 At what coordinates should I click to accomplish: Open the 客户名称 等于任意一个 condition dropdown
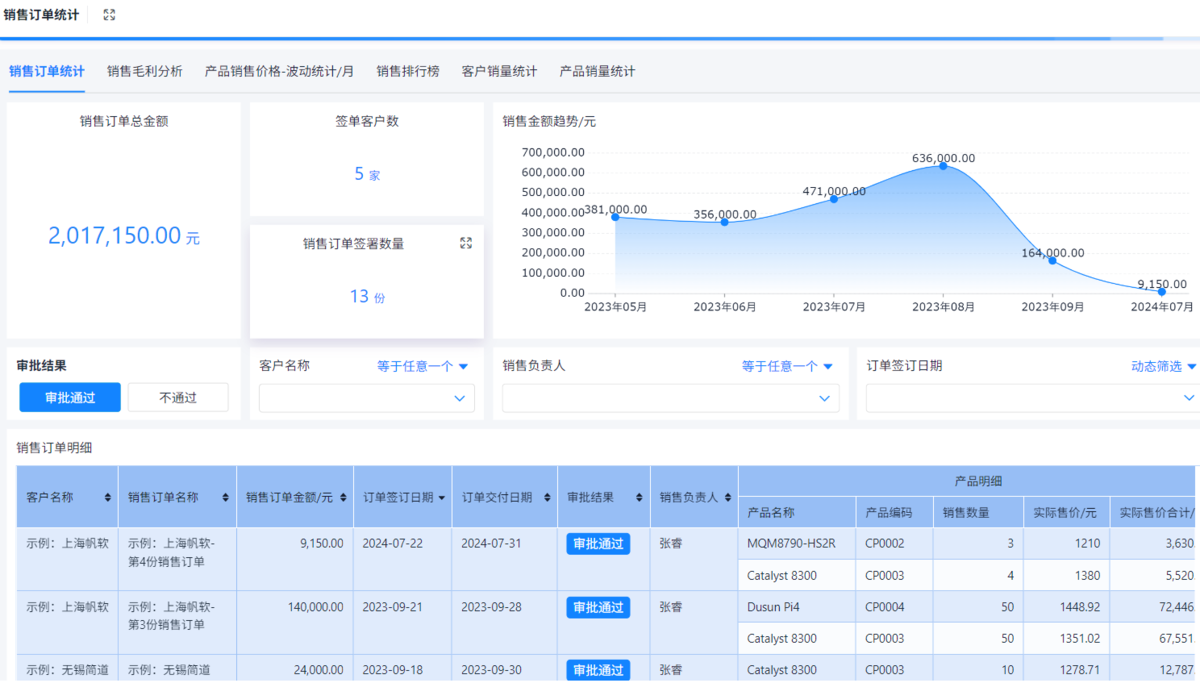422,366
